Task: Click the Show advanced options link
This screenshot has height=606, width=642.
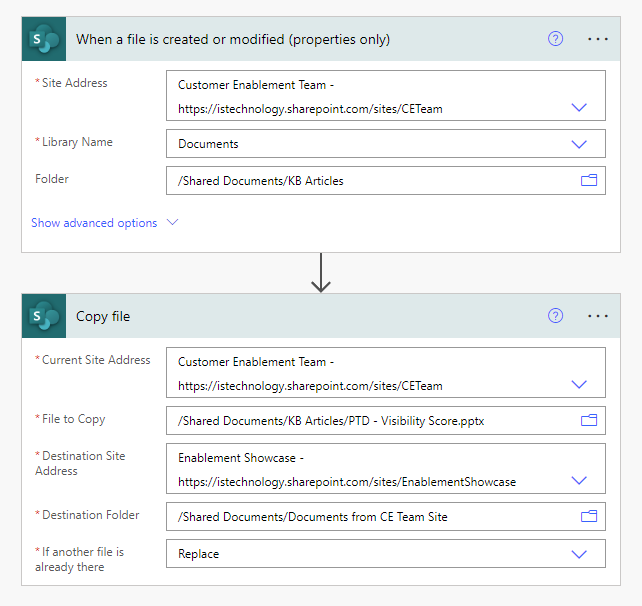Action: (x=94, y=223)
